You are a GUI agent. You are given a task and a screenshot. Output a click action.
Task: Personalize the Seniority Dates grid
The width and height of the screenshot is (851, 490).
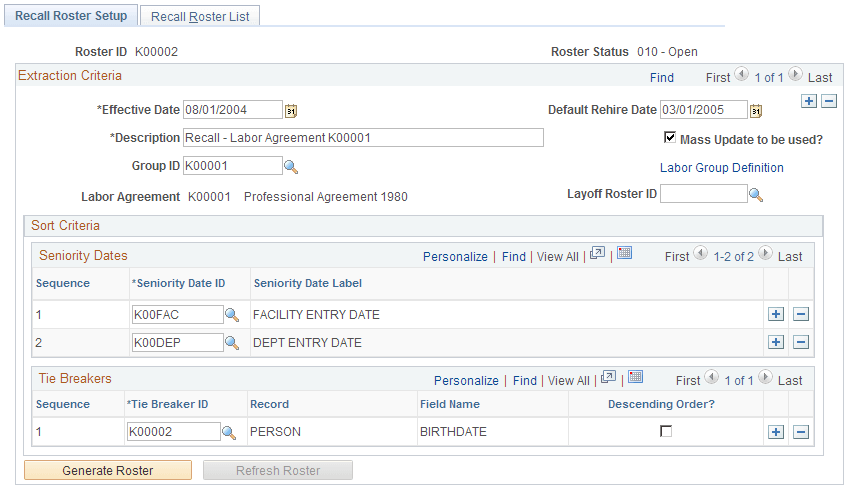(x=455, y=257)
